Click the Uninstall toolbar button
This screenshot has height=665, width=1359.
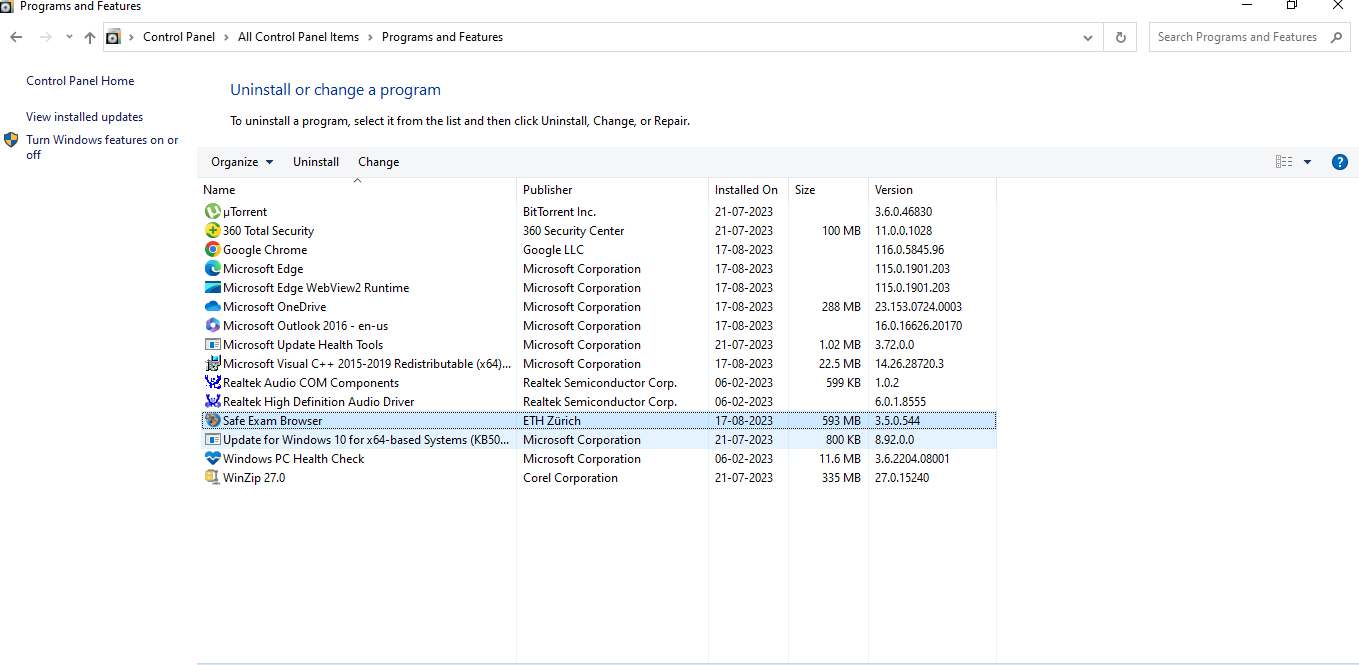point(316,162)
